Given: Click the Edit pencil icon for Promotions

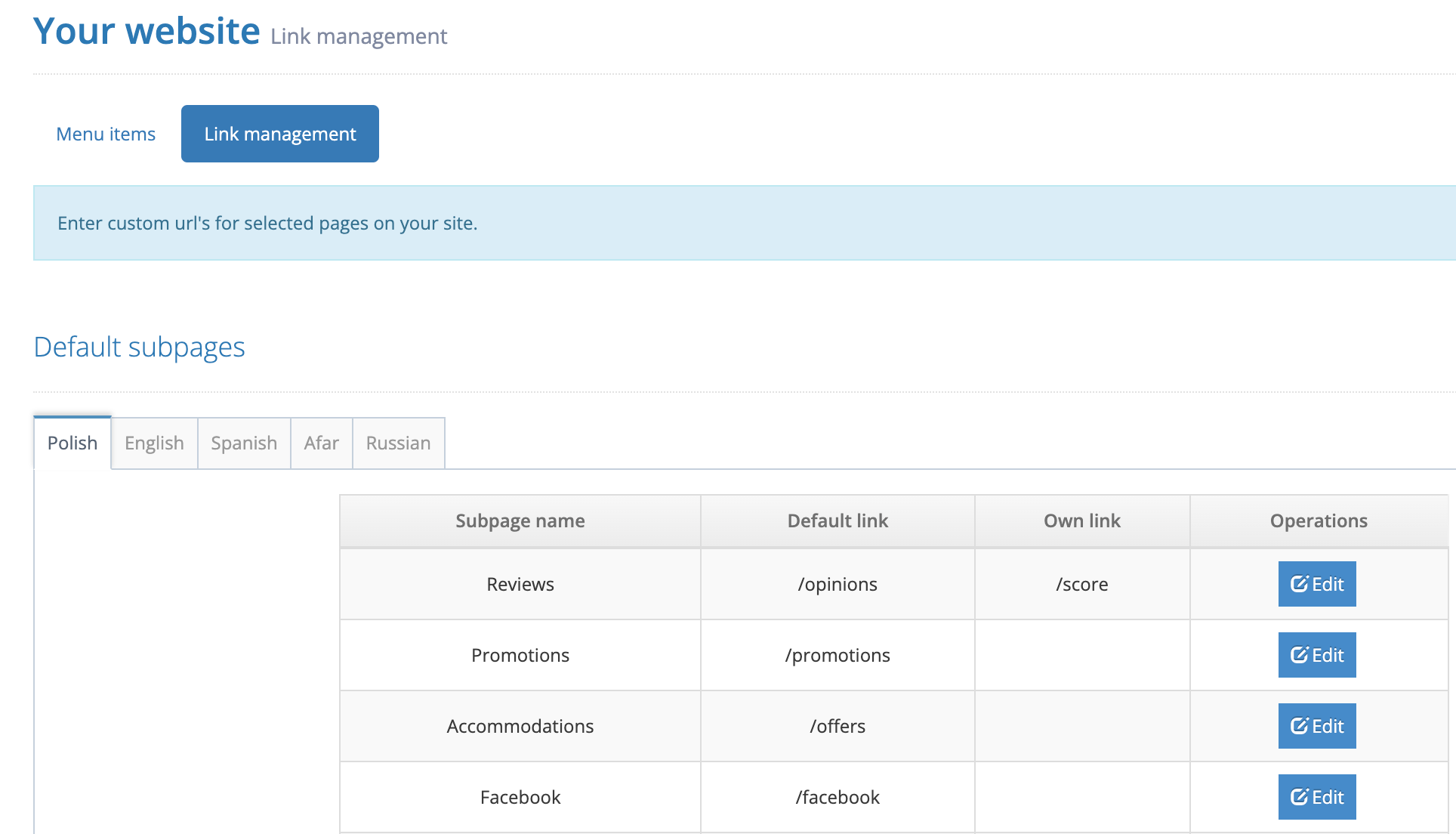Looking at the screenshot, I should [x=1299, y=655].
